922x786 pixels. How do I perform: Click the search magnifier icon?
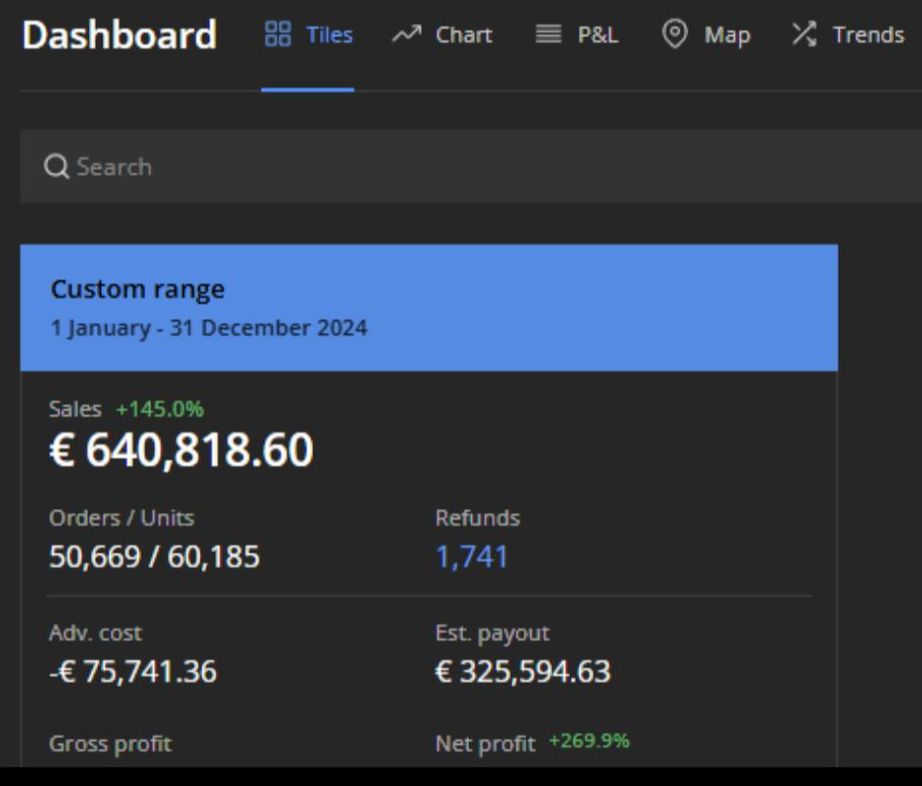(56, 166)
